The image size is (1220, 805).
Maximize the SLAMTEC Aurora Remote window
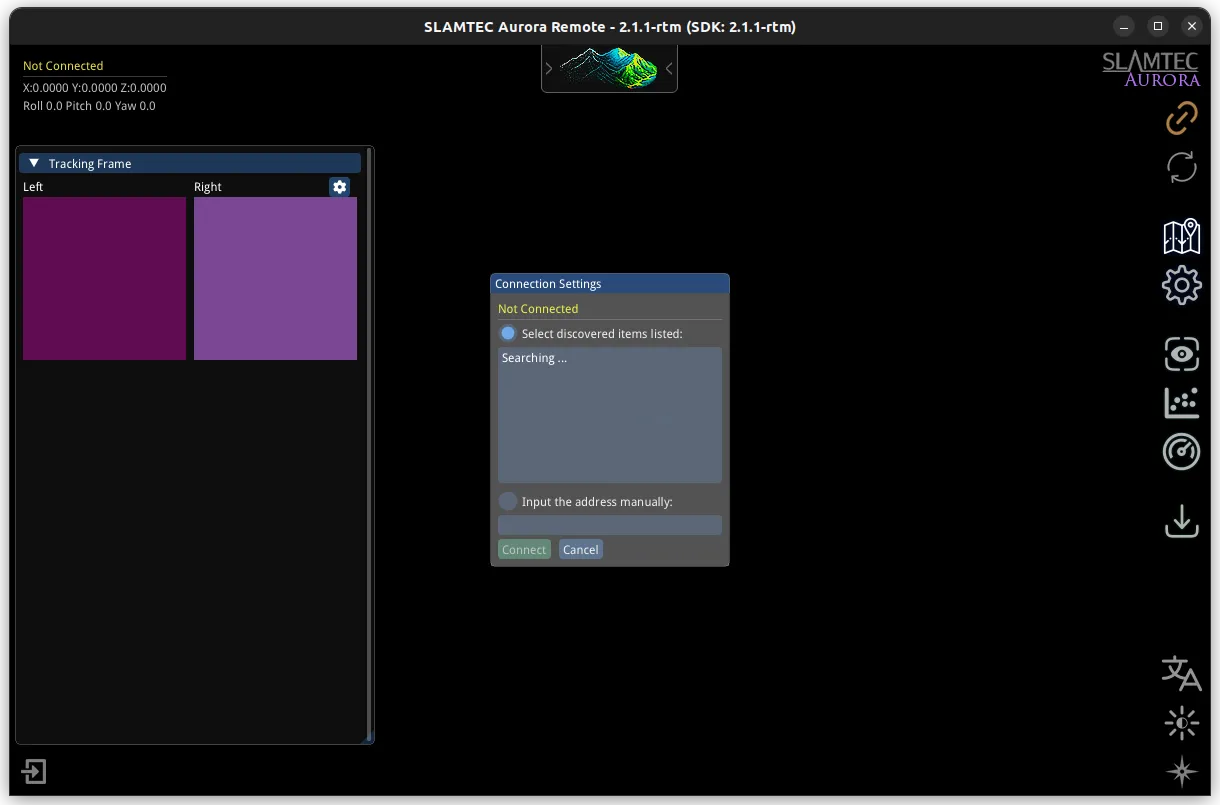pos(1158,26)
